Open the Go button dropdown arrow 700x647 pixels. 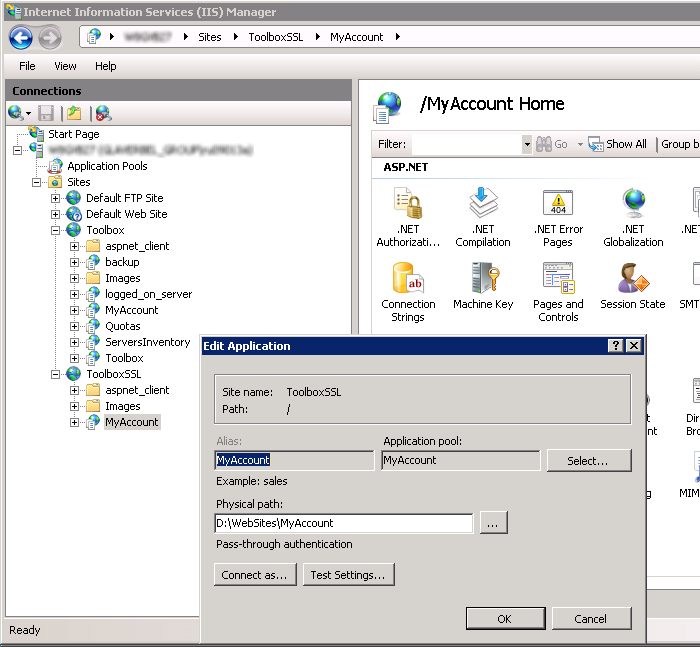580,144
